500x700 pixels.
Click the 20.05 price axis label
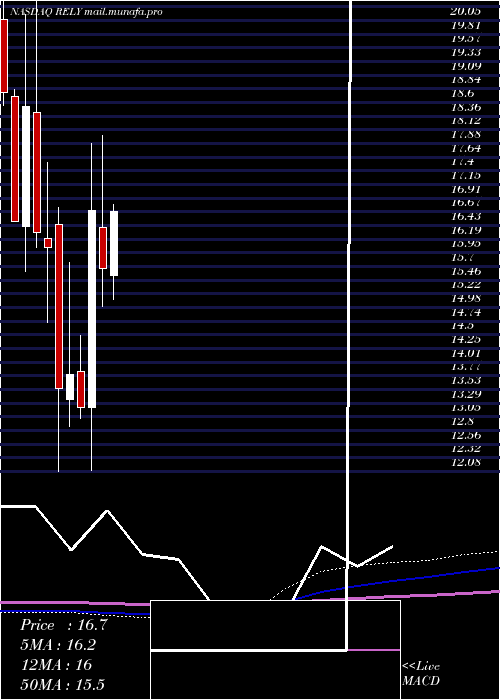point(466,12)
